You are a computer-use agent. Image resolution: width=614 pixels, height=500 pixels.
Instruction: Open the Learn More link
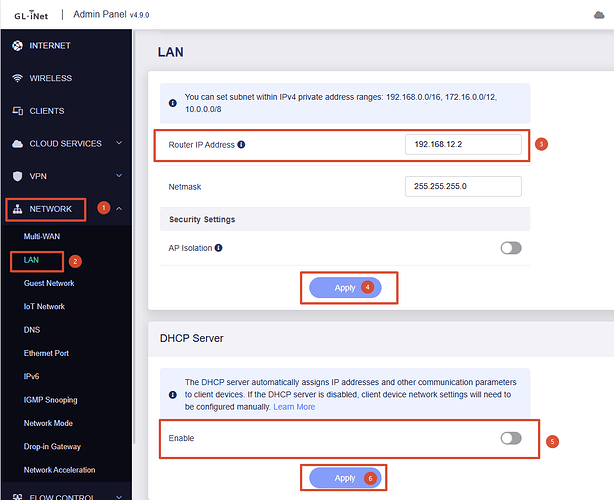pyautogui.click(x=294, y=407)
